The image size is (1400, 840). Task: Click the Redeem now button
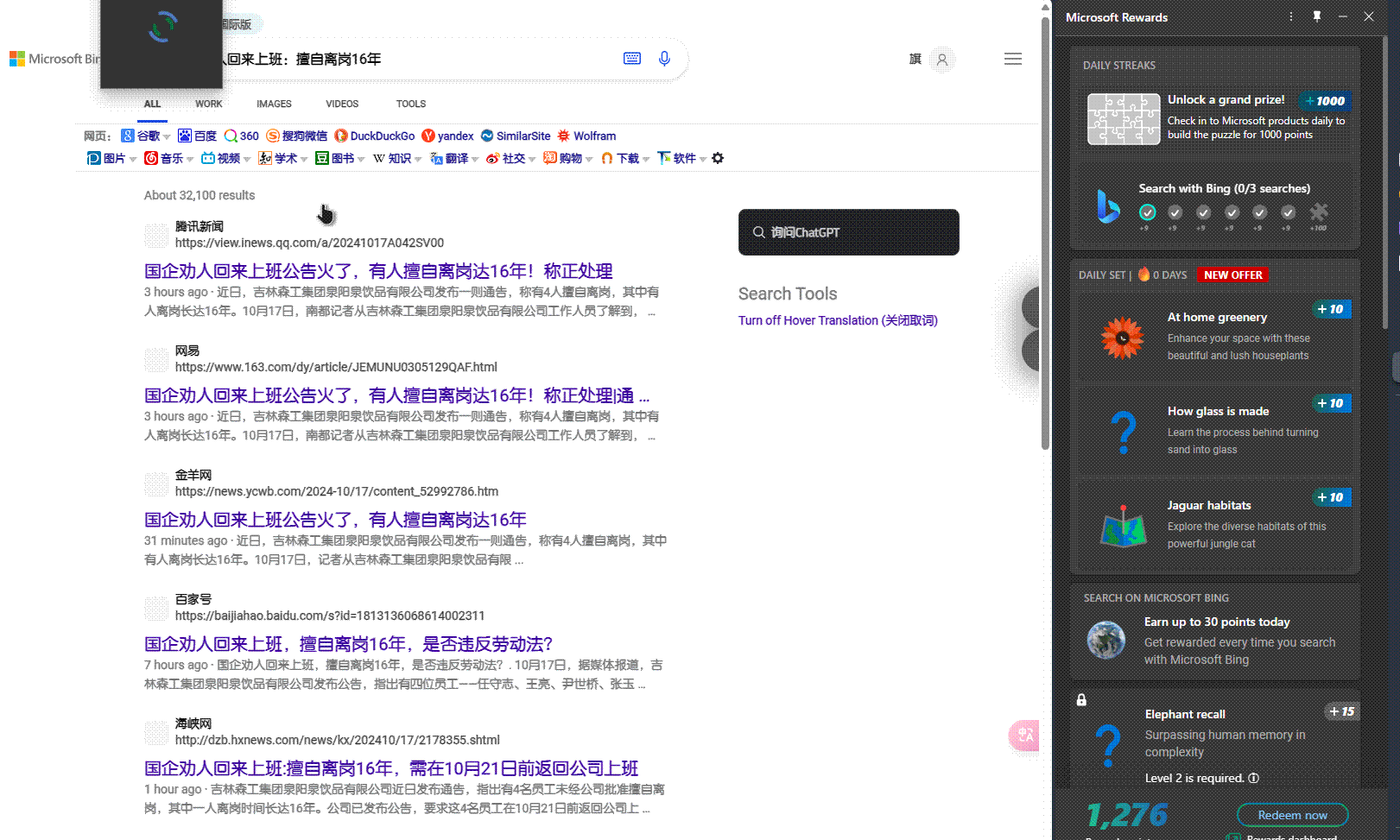tap(1292, 815)
